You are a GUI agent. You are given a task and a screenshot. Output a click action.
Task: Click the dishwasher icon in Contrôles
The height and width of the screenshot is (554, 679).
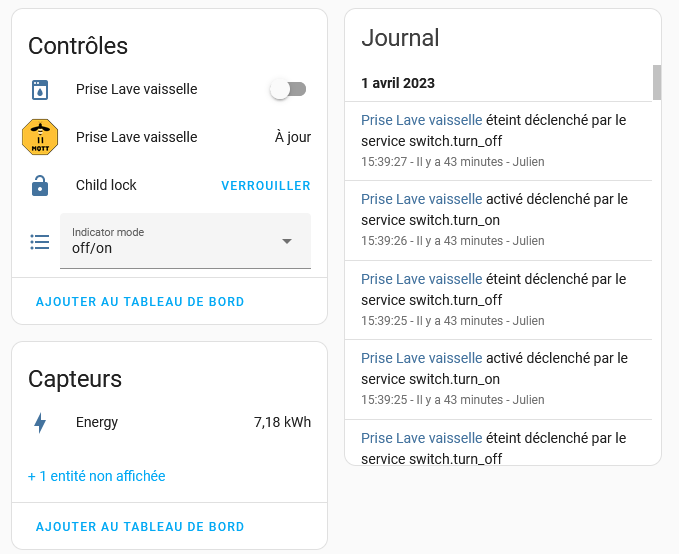[40, 89]
